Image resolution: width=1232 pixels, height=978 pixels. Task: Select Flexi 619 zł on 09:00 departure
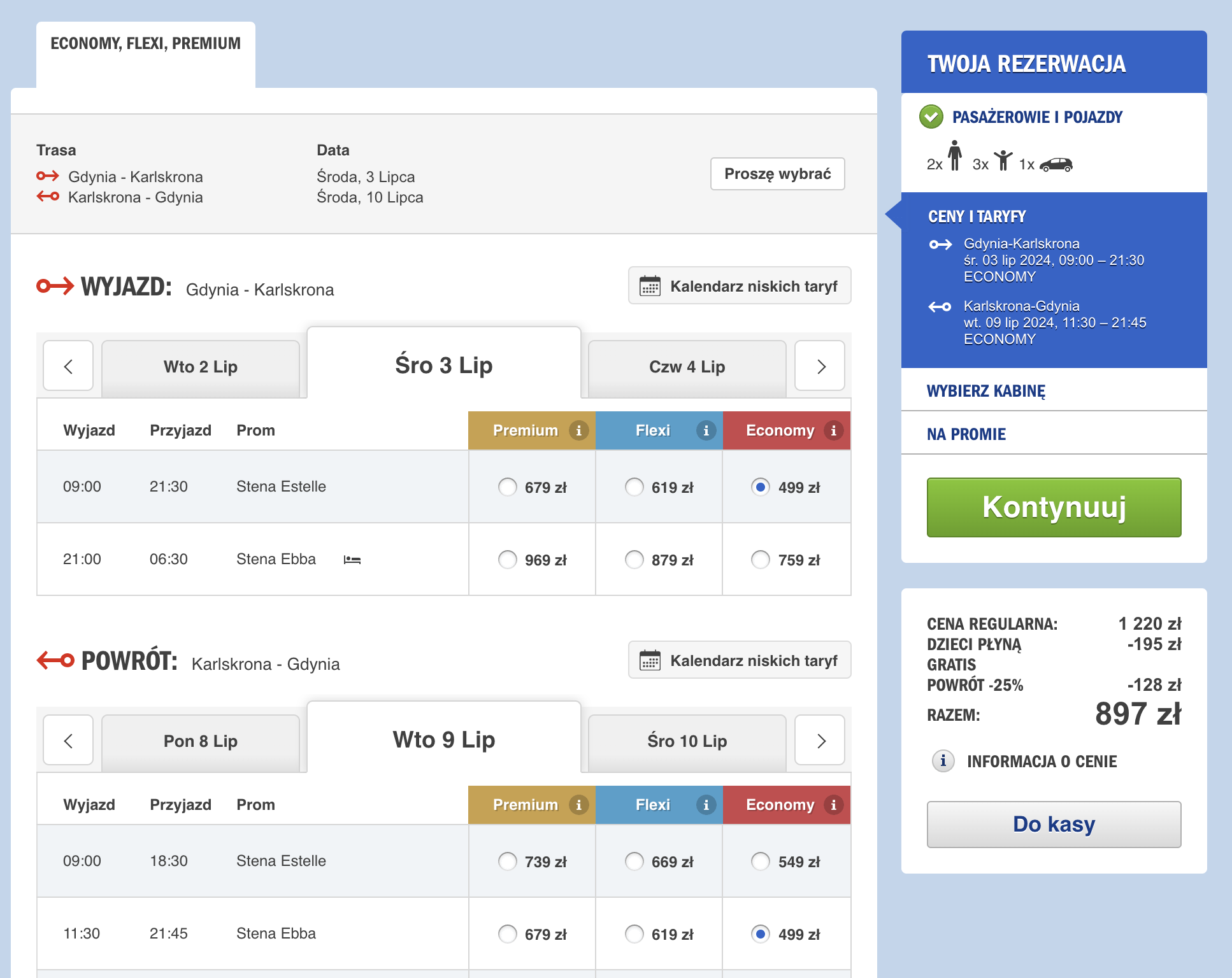click(634, 487)
